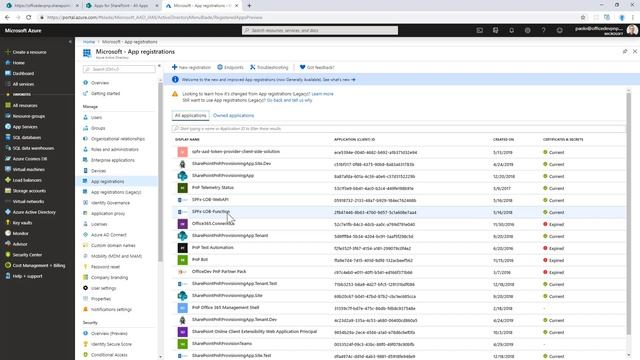The width and height of the screenshot is (640, 360).
Task: Click the Learn more link
Action: 322,94
